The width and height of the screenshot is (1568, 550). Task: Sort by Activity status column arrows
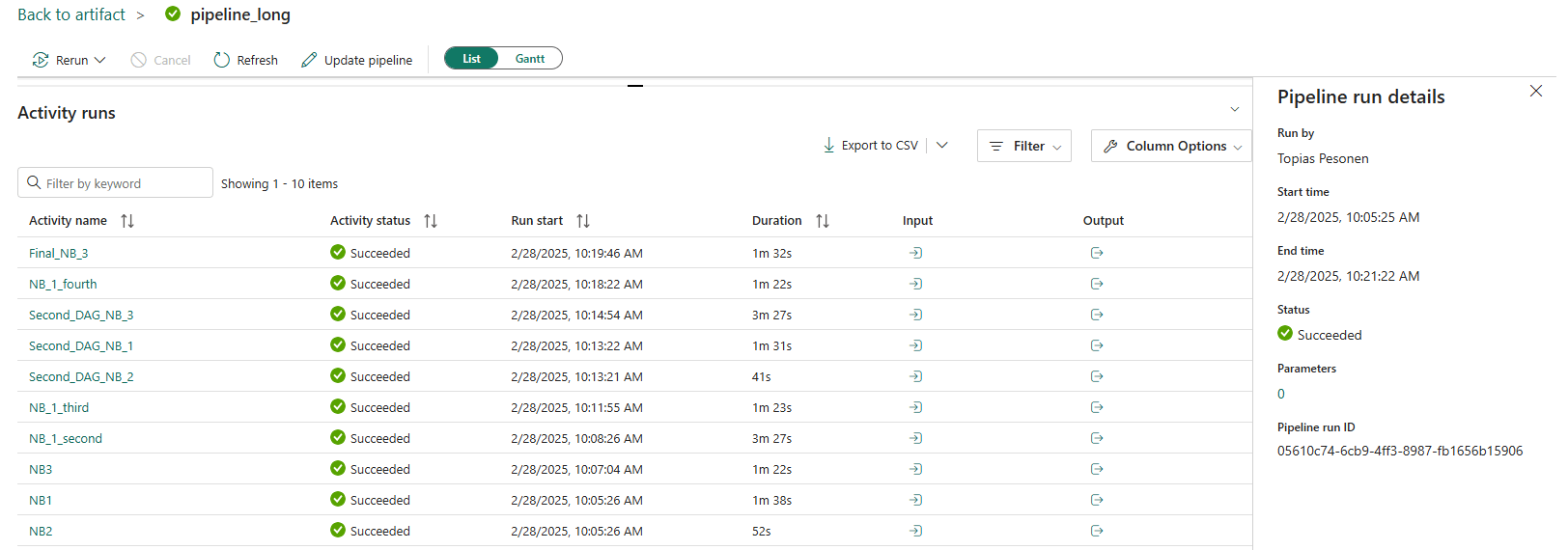click(x=431, y=221)
